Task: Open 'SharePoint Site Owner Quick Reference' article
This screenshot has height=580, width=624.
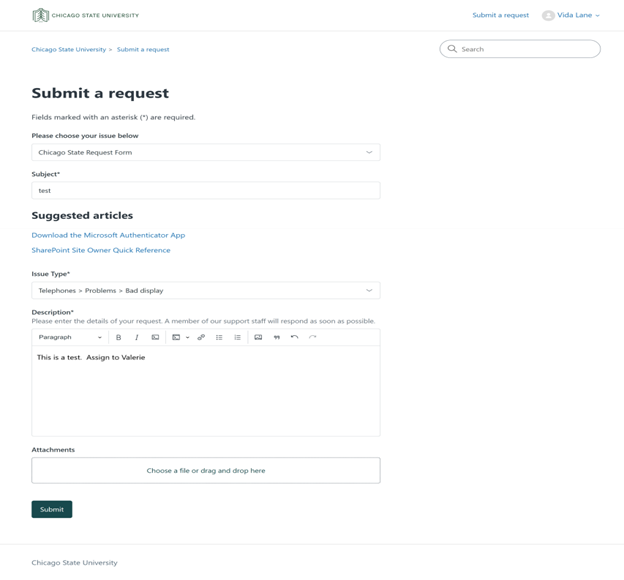Action: click(x=101, y=250)
